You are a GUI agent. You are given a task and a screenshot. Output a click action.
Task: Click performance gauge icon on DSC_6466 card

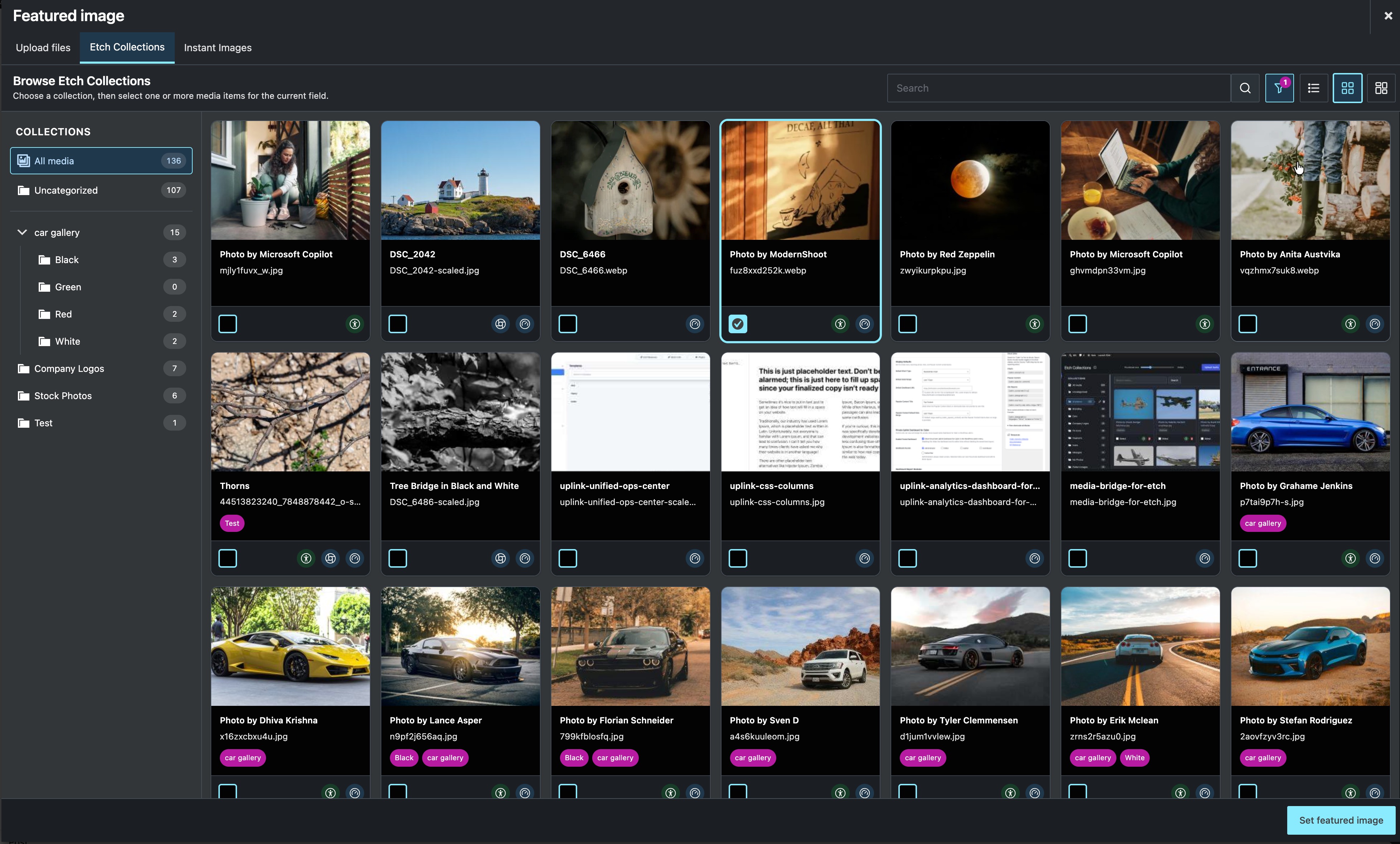click(x=695, y=324)
